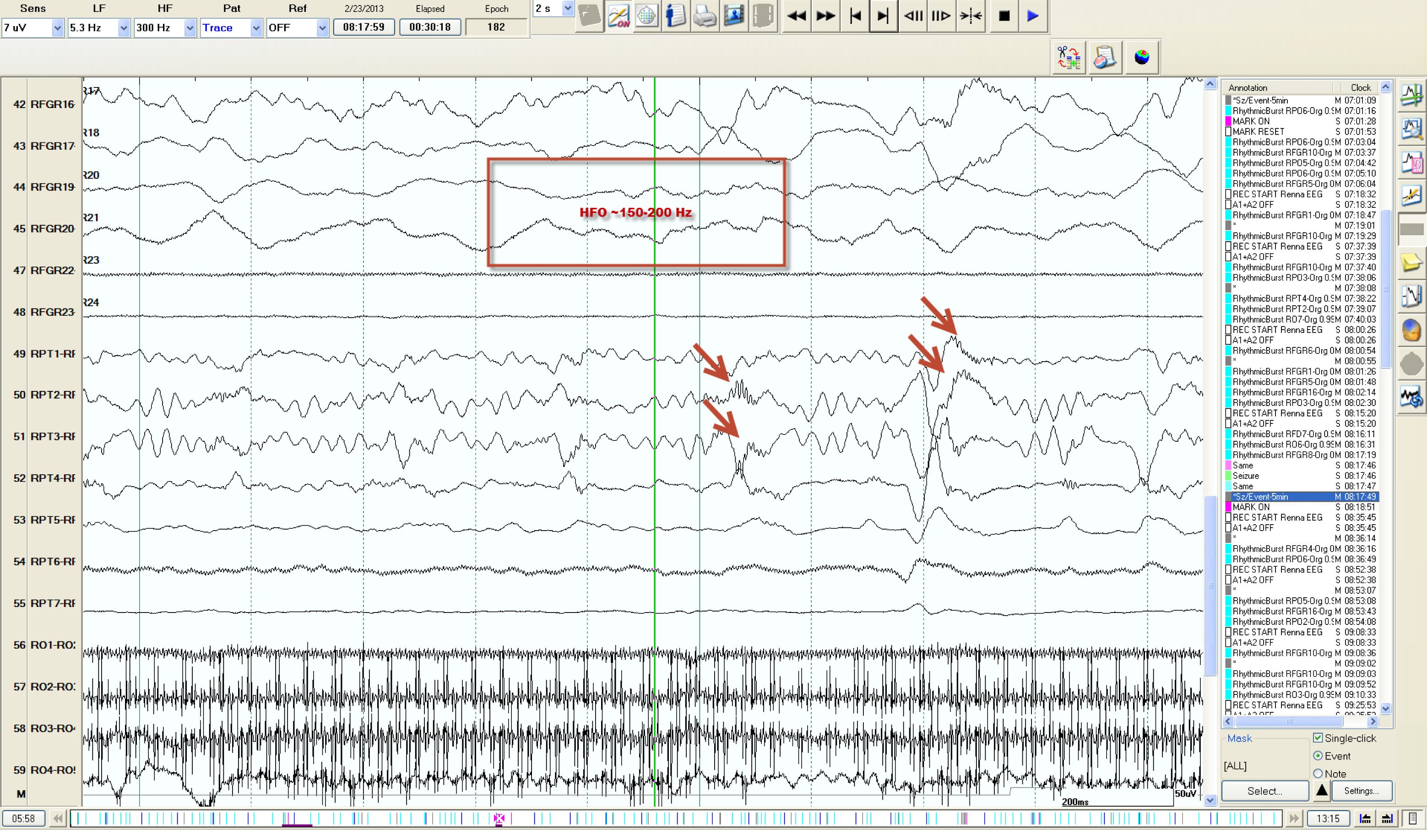Select the Event radio button

1318,756
